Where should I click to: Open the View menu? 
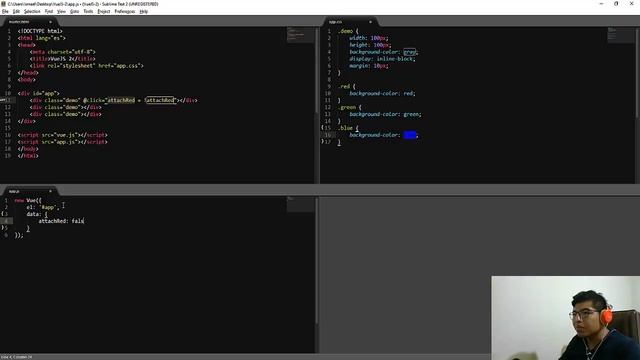(x=61, y=11)
